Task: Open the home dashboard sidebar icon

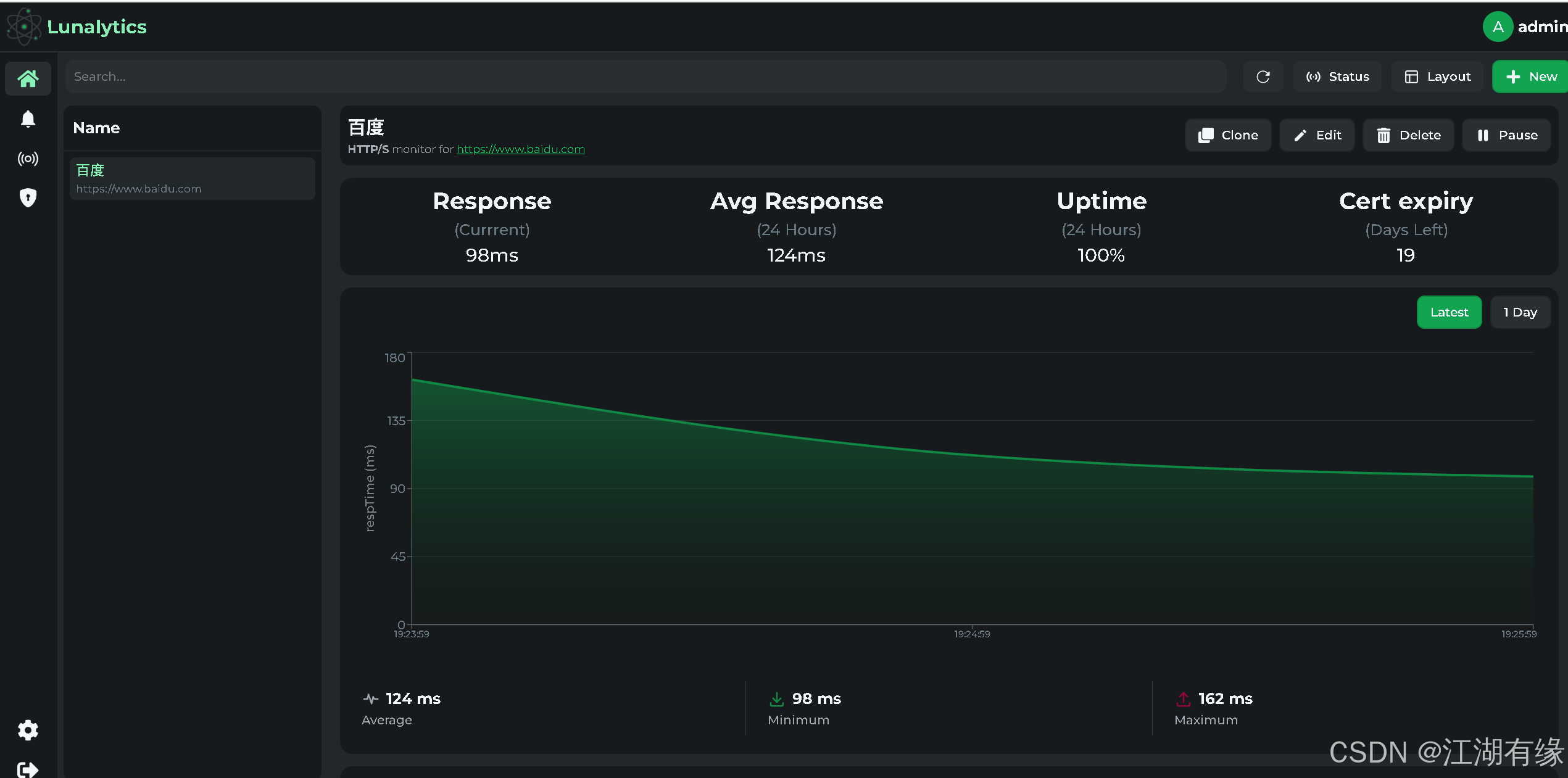Action: 28,78
